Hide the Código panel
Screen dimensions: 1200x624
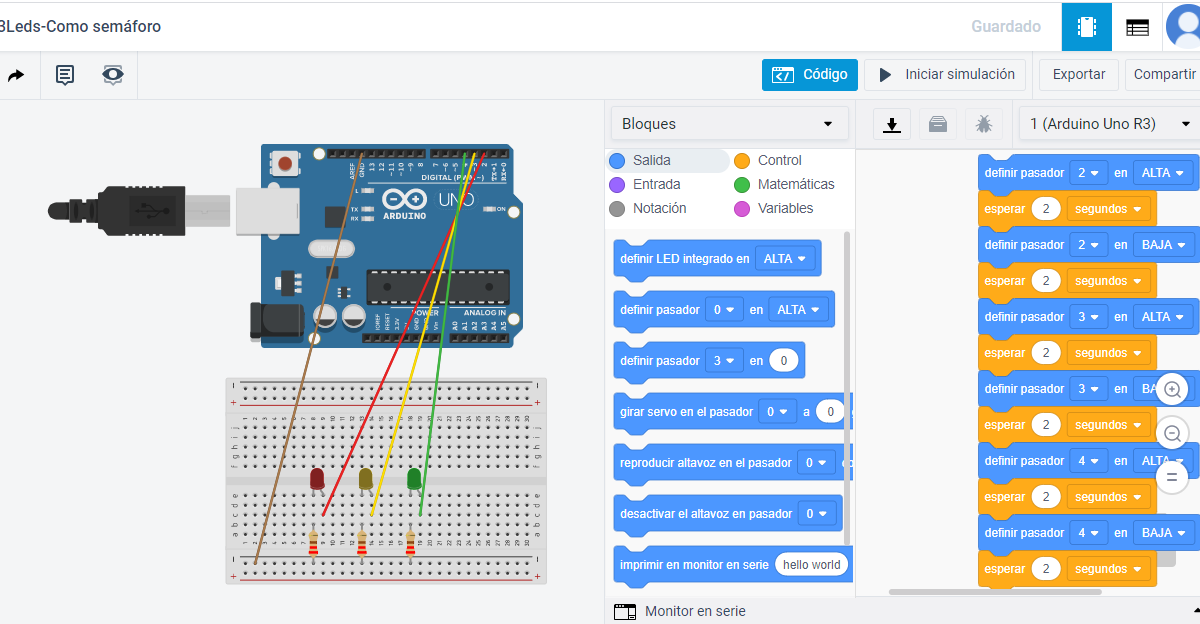pos(809,74)
